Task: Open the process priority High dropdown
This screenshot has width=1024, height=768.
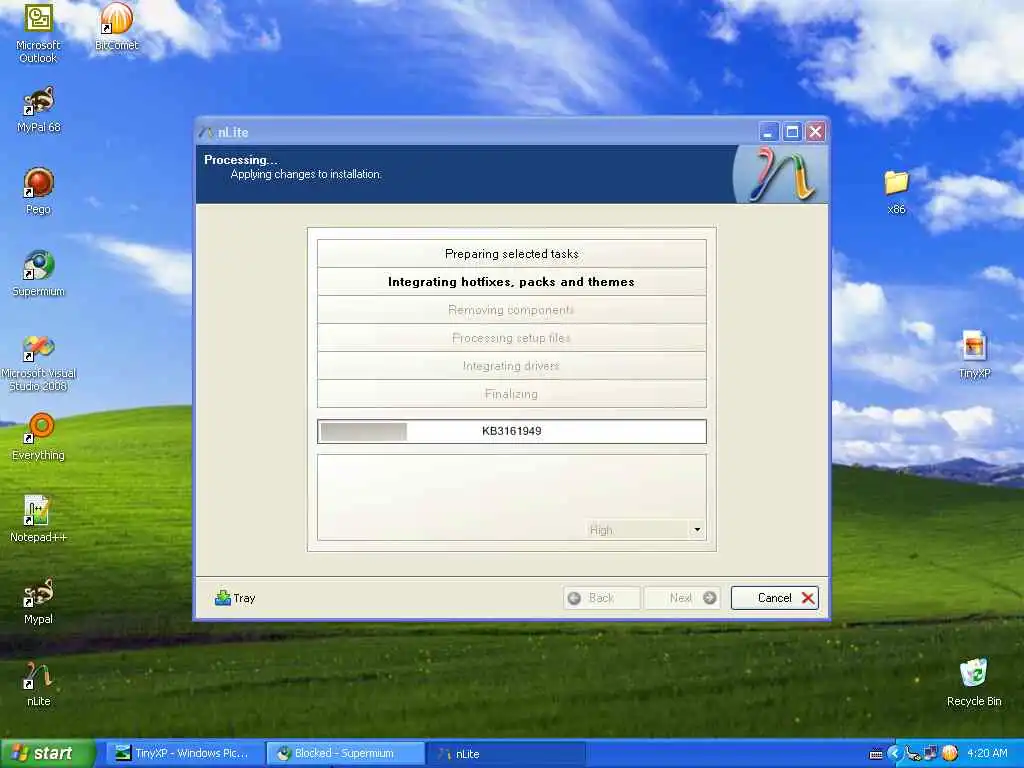Action: click(645, 530)
